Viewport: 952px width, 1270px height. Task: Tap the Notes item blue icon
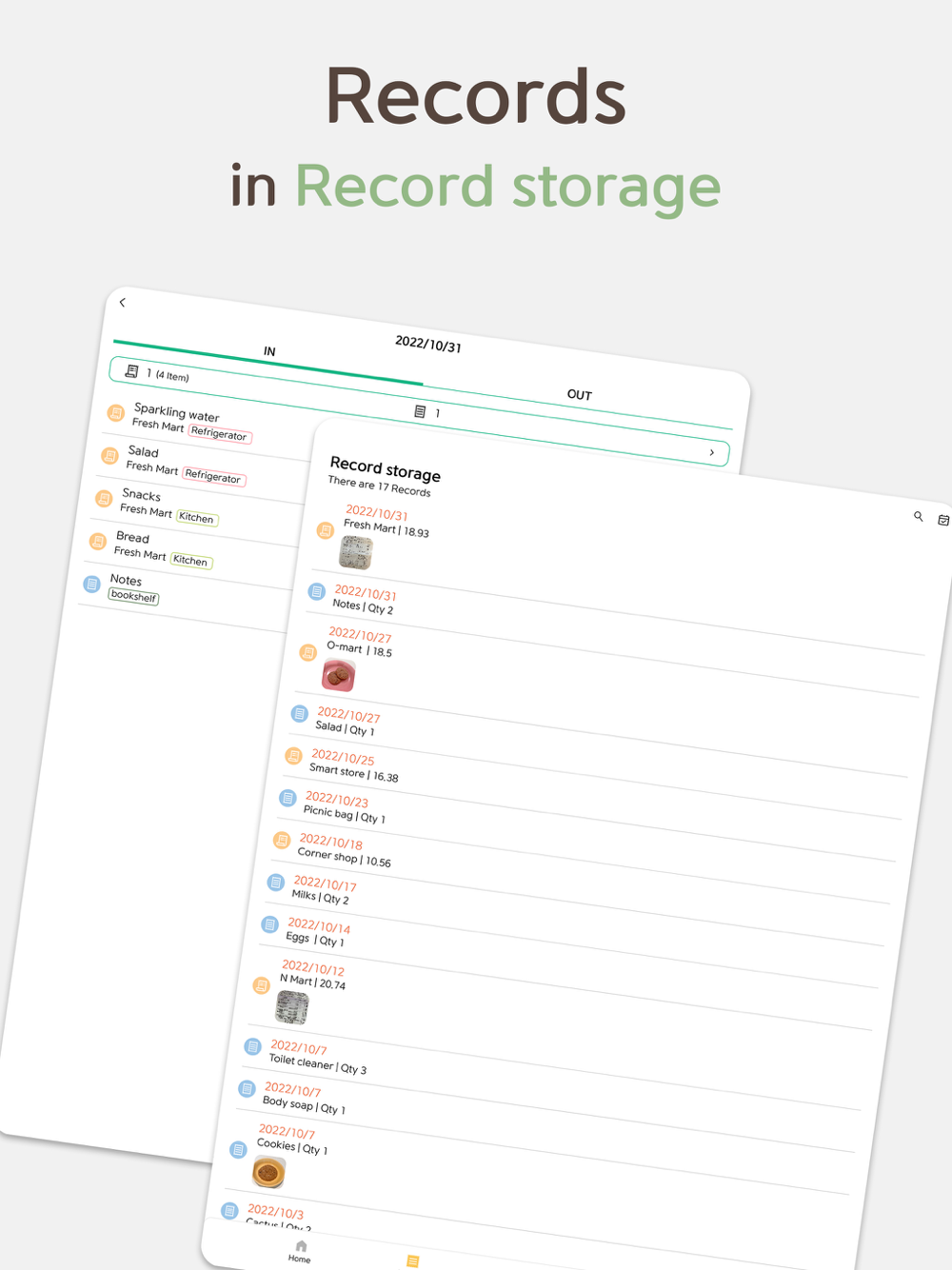[91, 584]
